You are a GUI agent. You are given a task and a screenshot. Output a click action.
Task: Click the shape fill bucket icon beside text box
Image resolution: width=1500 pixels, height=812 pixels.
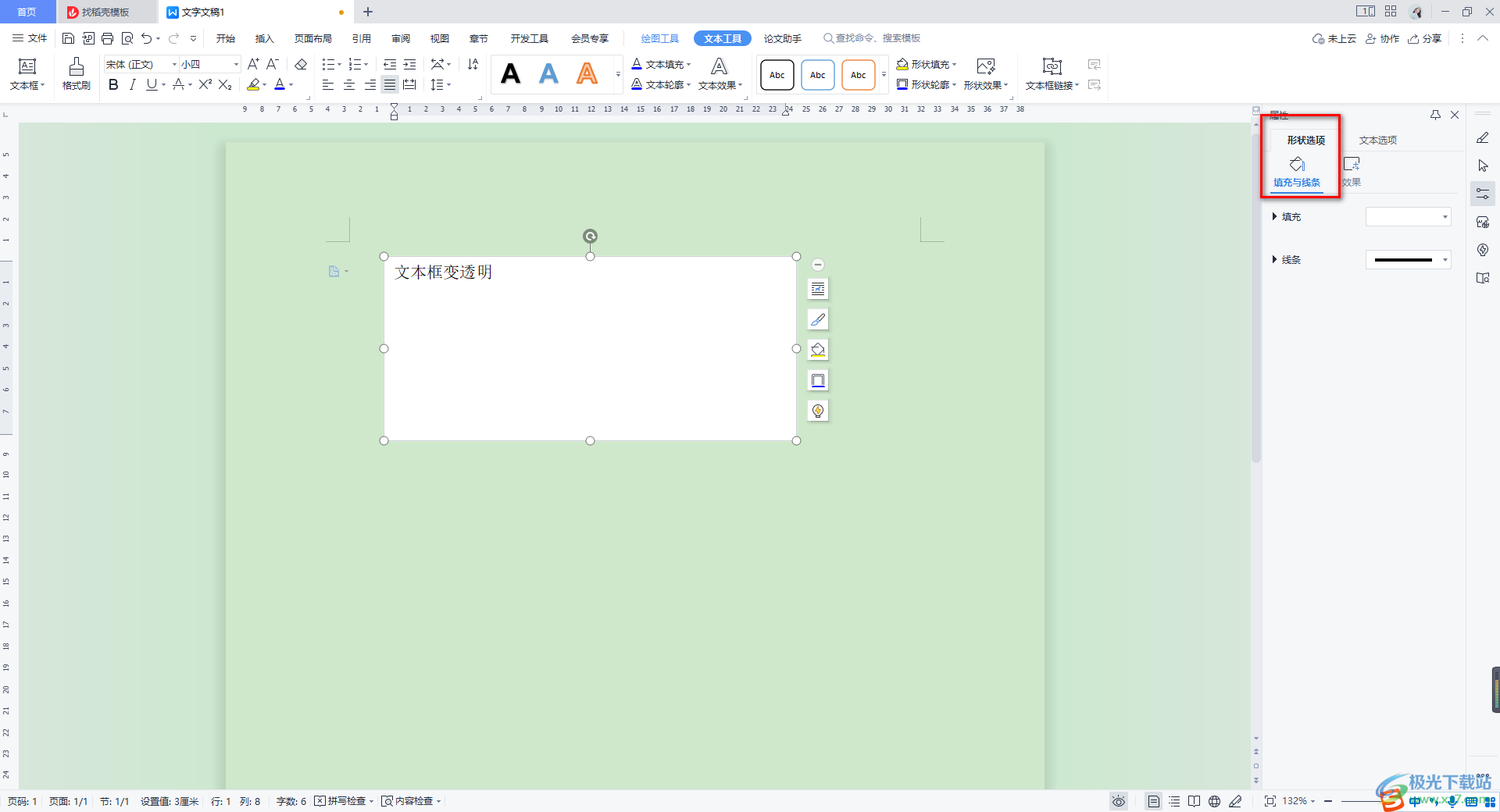817,349
